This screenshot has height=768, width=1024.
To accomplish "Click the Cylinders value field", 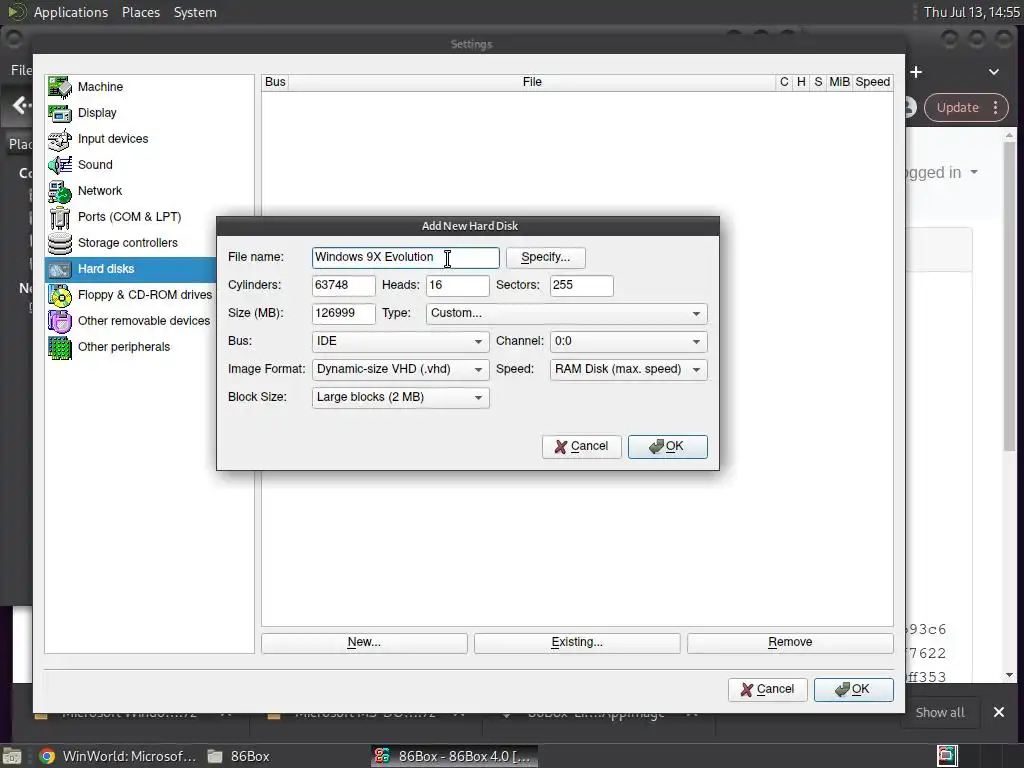I will click(344, 285).
